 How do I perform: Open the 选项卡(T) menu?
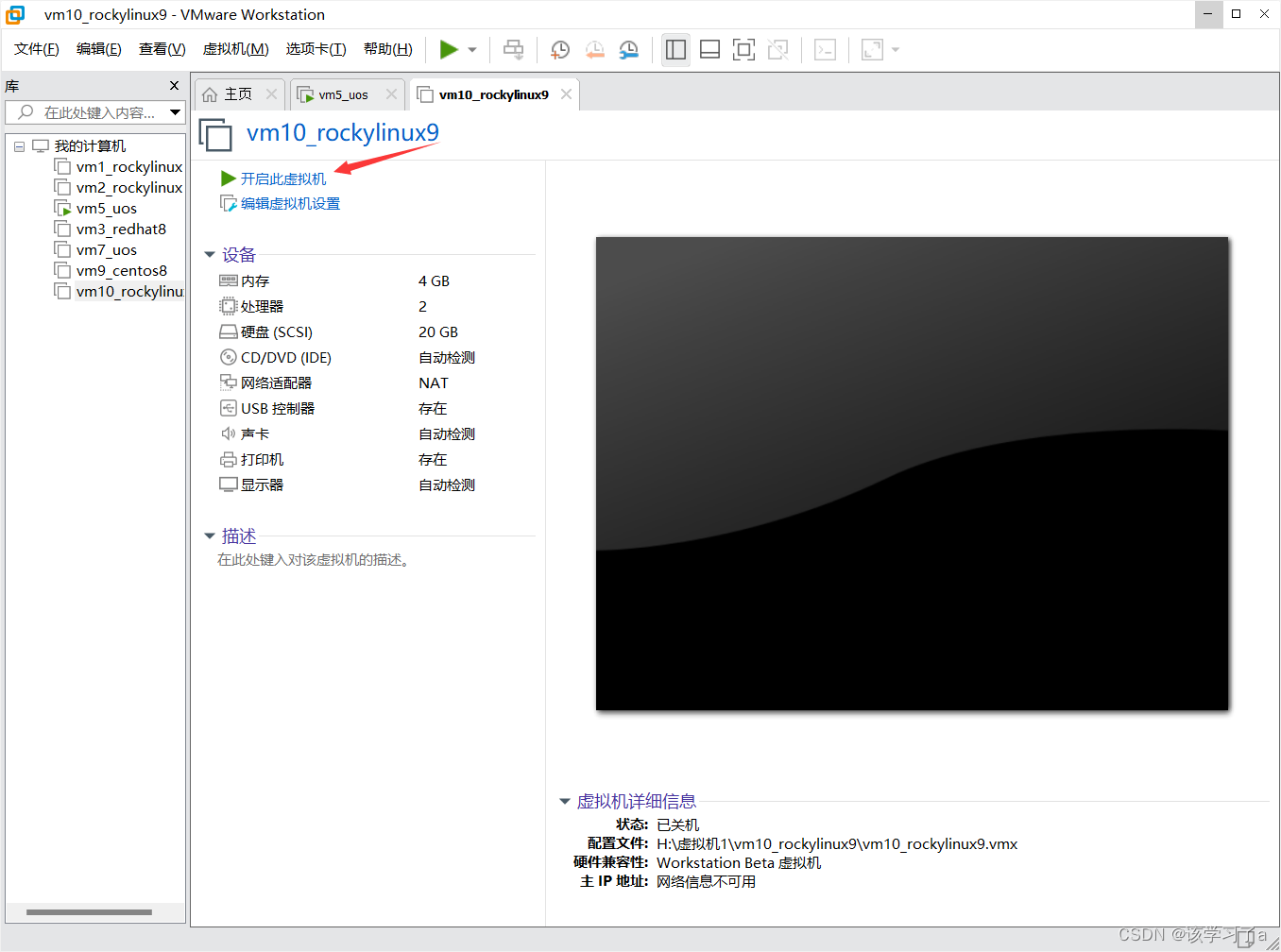tap(316, 49)
